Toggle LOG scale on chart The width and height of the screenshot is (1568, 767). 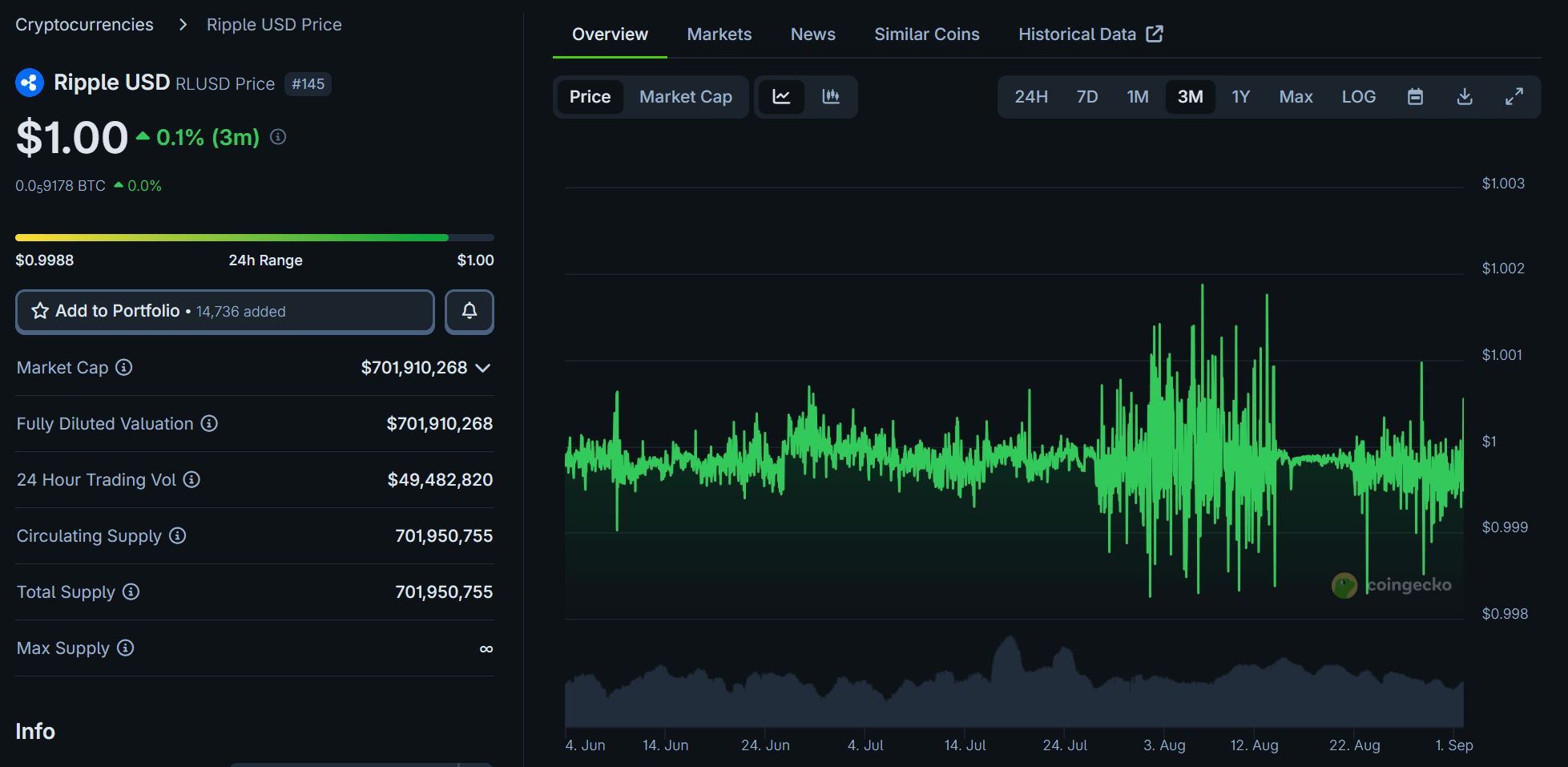coord(1359,97)
